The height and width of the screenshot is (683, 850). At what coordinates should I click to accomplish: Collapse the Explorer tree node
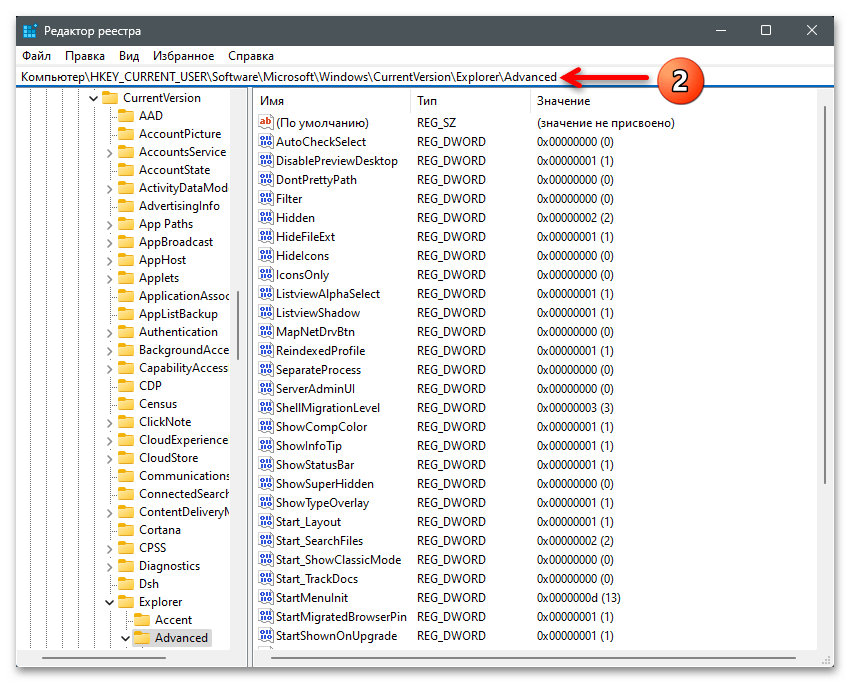110,602
